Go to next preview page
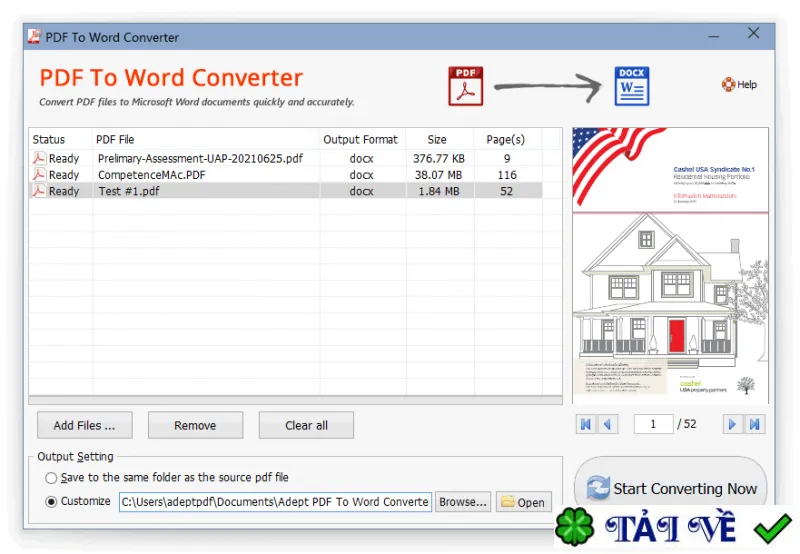The image size is (800, 554). click(733, 424)
